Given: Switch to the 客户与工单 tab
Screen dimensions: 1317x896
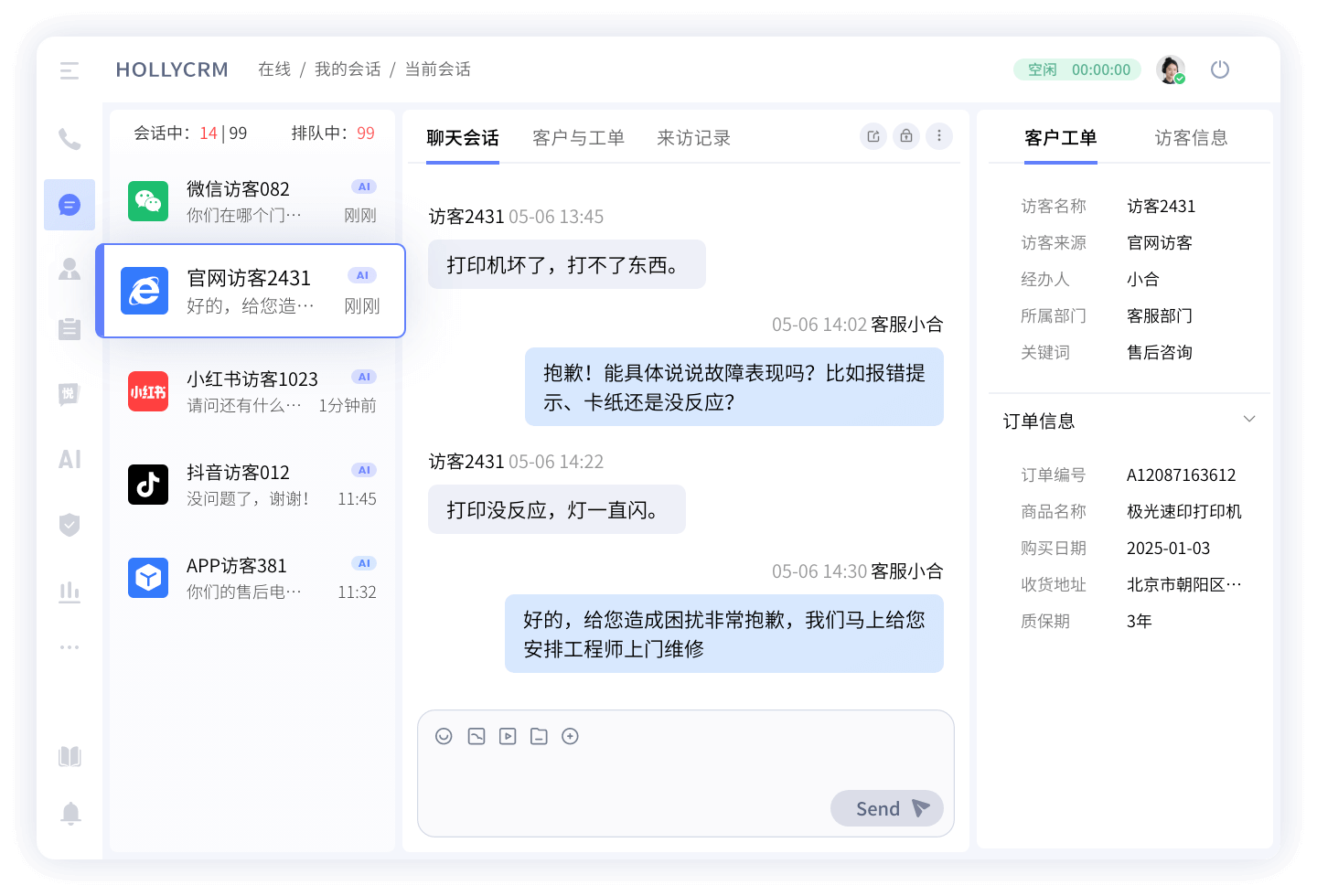Looking at the screenshot, I should tap(578, 137).
